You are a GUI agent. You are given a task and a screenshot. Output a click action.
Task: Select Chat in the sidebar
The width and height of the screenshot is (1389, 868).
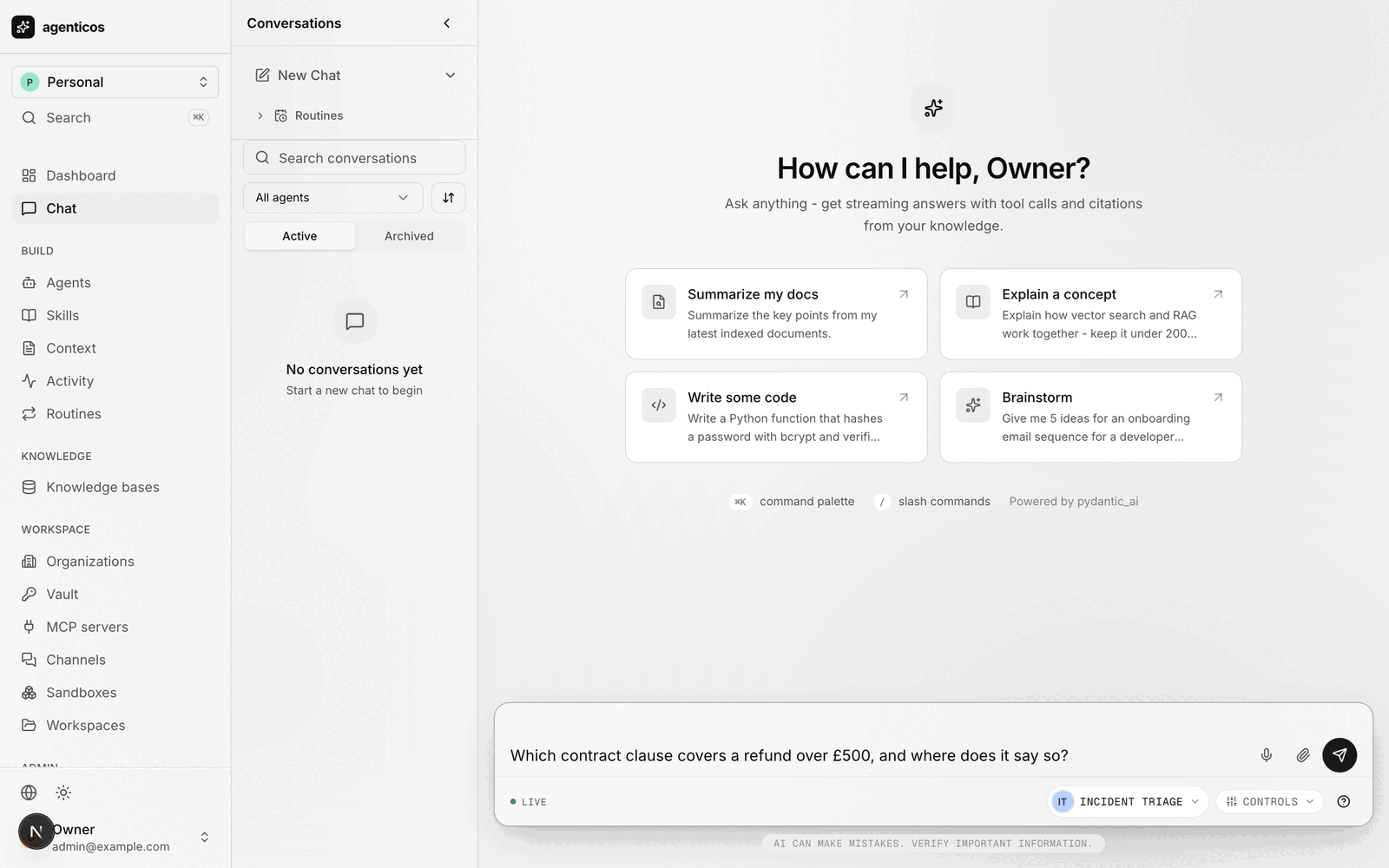pos(115,208)
